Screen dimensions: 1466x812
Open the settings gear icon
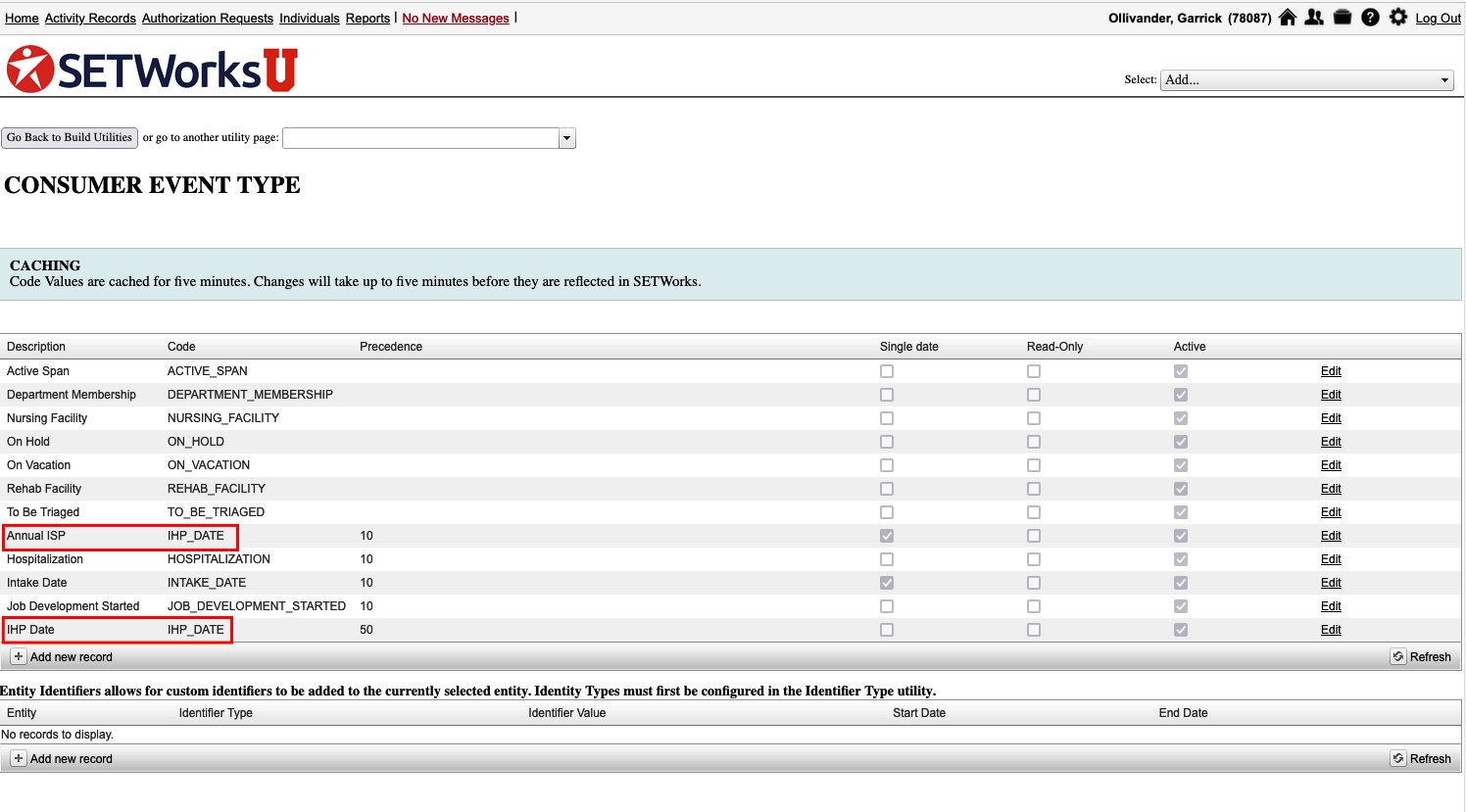pyautogui.click(x=1398, y=17)
